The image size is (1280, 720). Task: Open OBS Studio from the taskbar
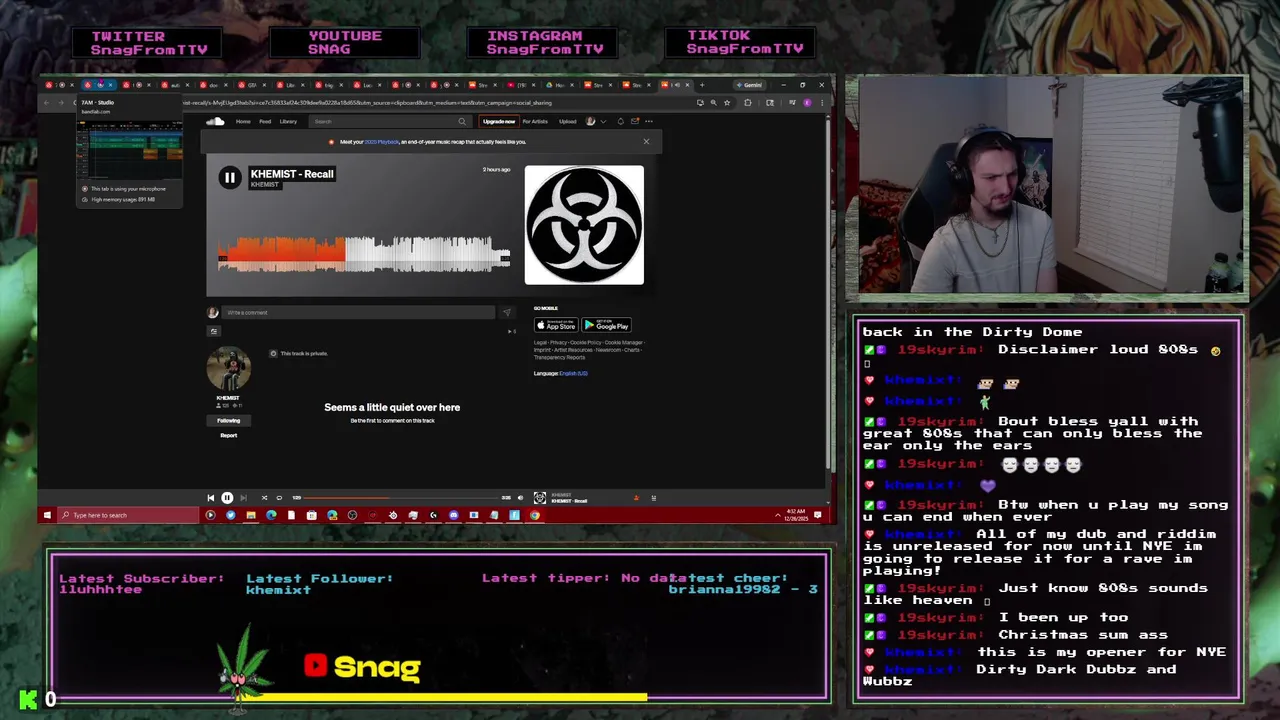[352, 515]
